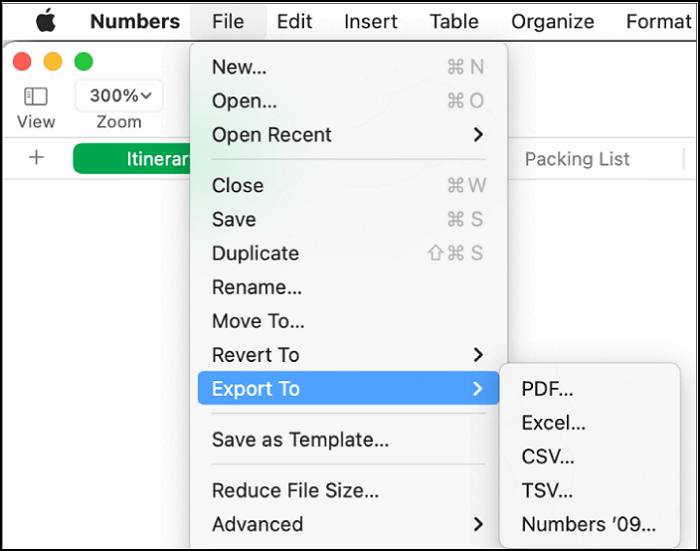This screenshot has height=551, width=700.
Task: Select the CSV export option
Action: (x=548, y=457)
